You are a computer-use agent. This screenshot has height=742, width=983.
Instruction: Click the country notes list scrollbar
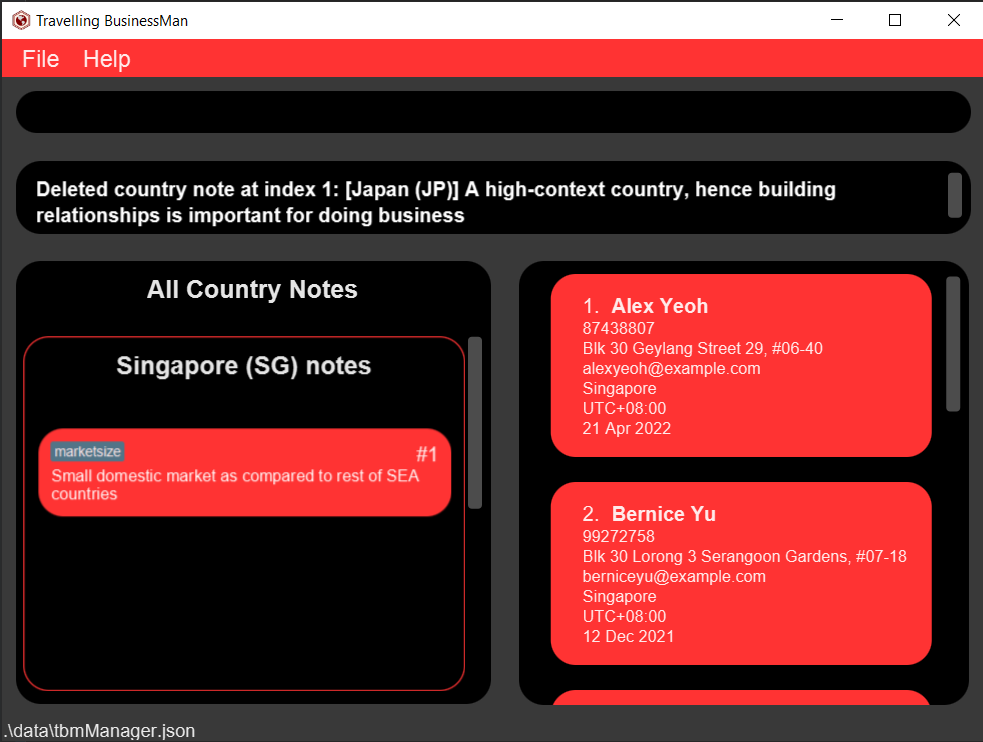[475, 421]
